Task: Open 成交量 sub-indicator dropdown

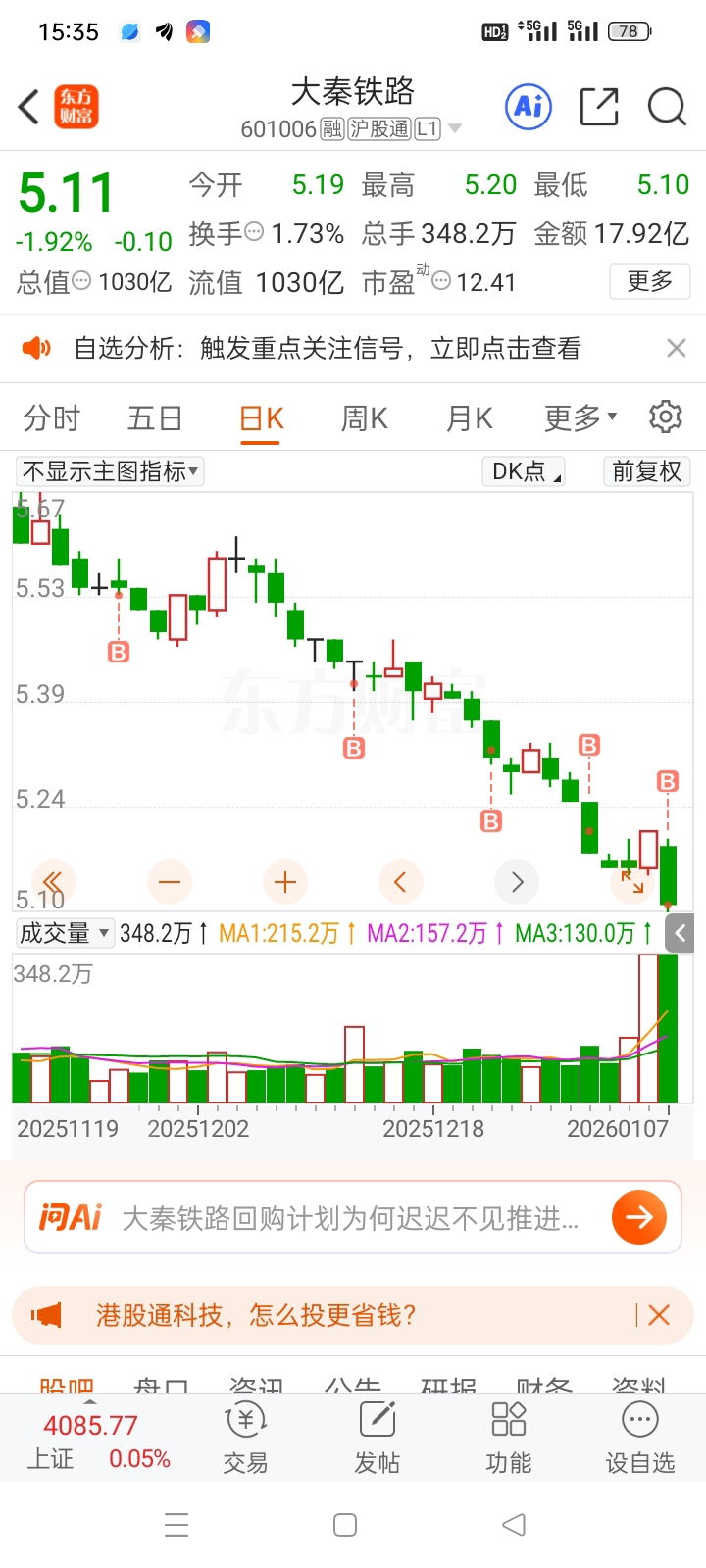Action: click(65, 933)
